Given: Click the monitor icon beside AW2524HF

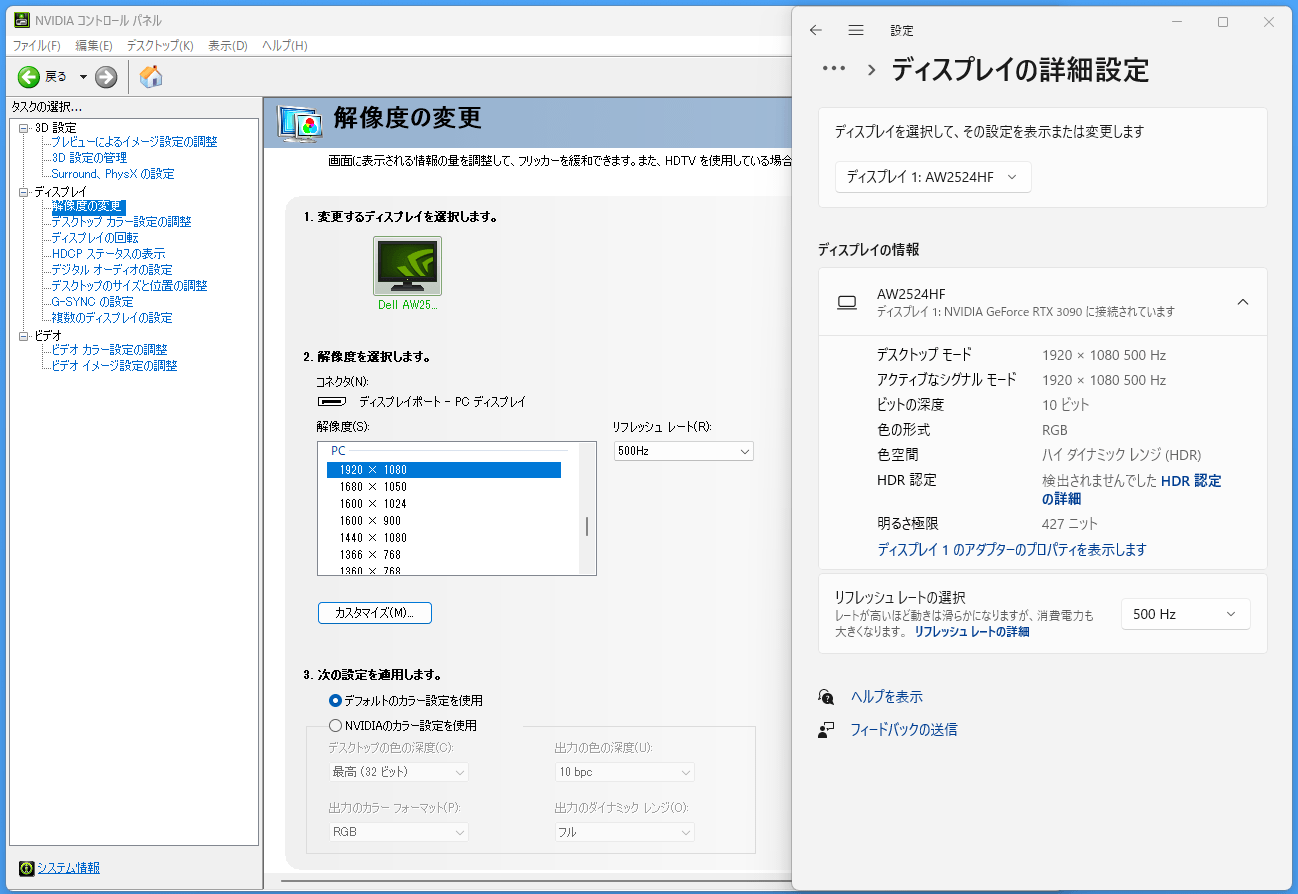Looking at the screenshot, I should click(x=847, y=302).
